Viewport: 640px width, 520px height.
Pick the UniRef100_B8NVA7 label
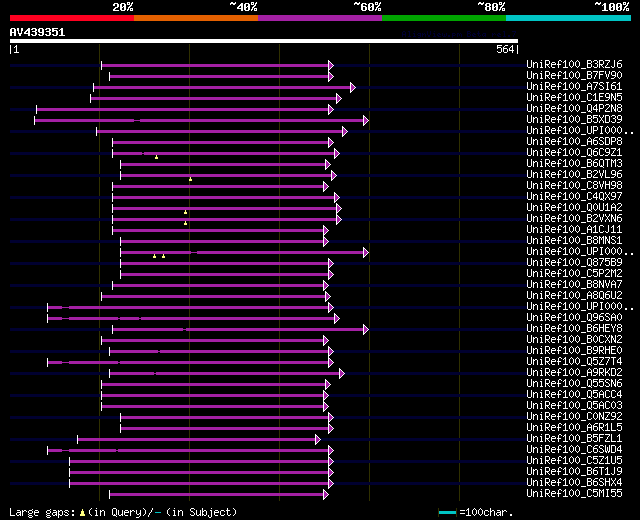tap(574, 285)
